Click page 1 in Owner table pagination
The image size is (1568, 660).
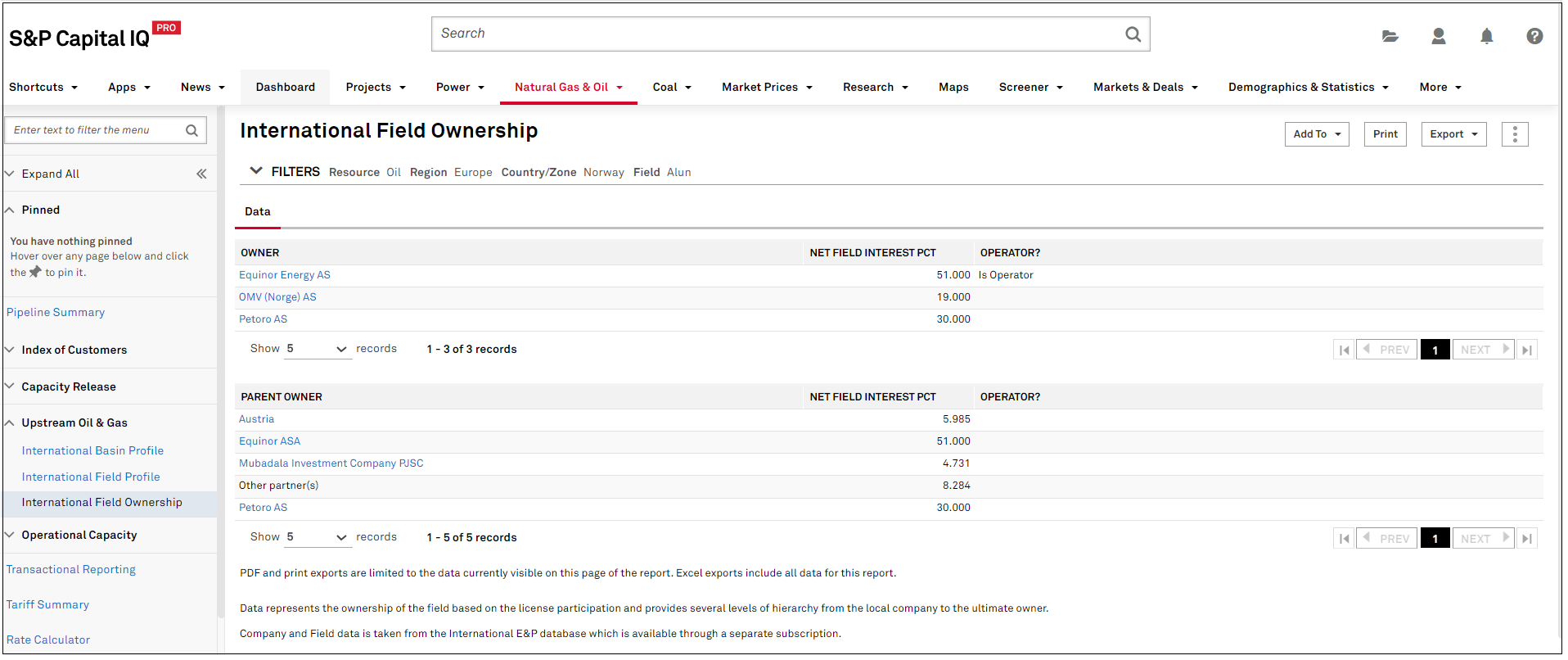[x=1435, y=350]
